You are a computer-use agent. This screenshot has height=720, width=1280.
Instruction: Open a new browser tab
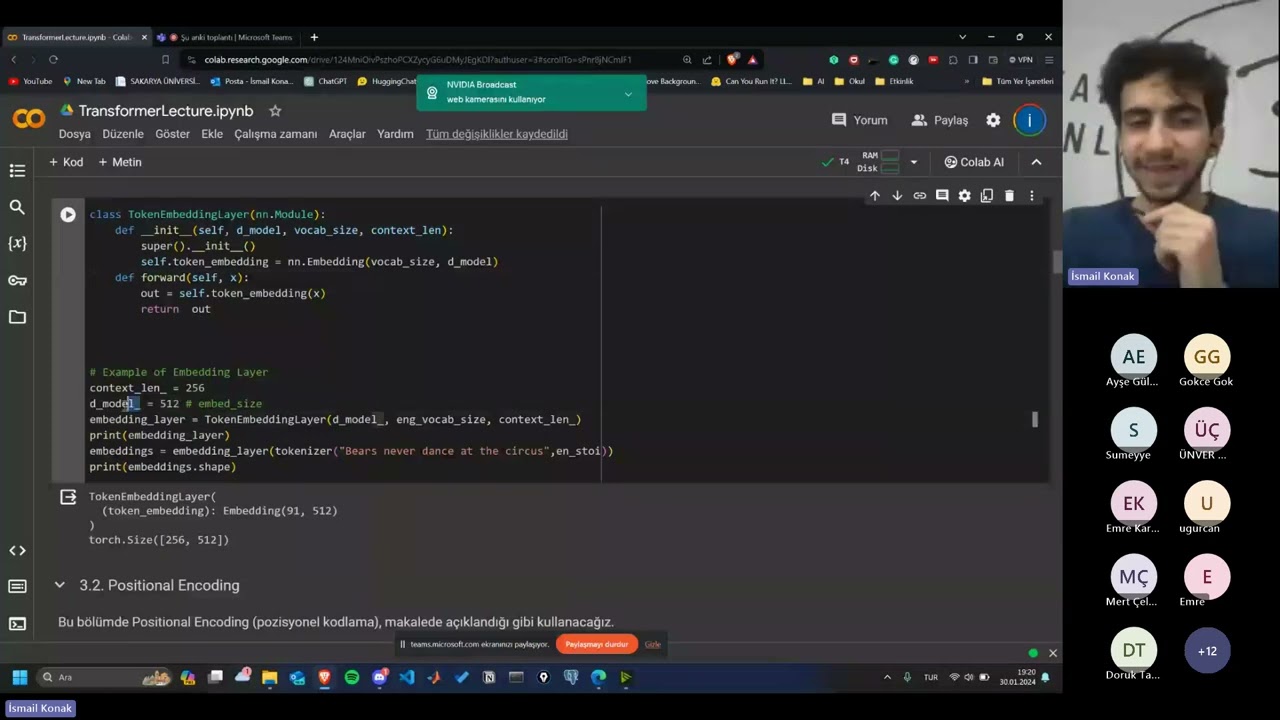[314, 37]
